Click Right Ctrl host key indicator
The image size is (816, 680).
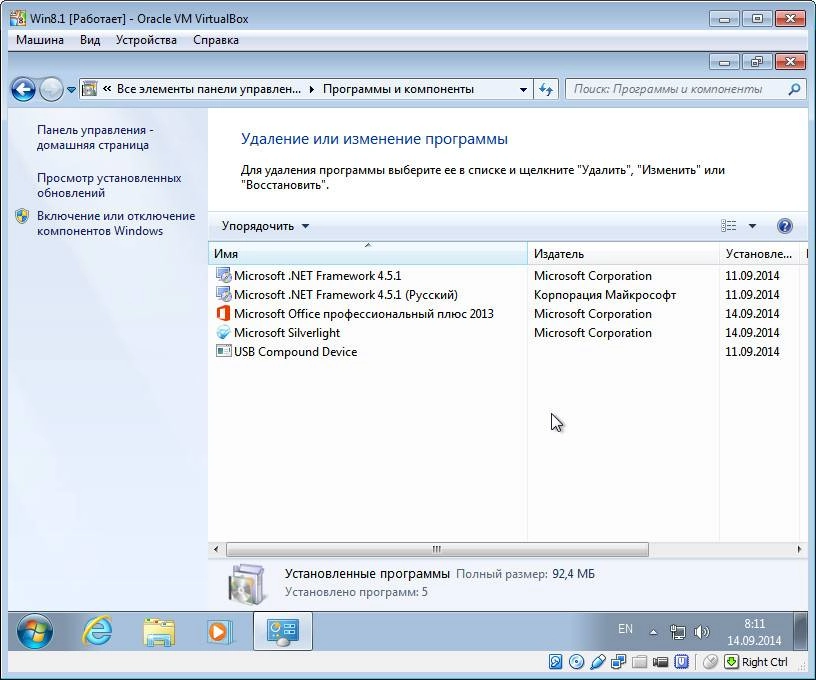pos(756,662)
